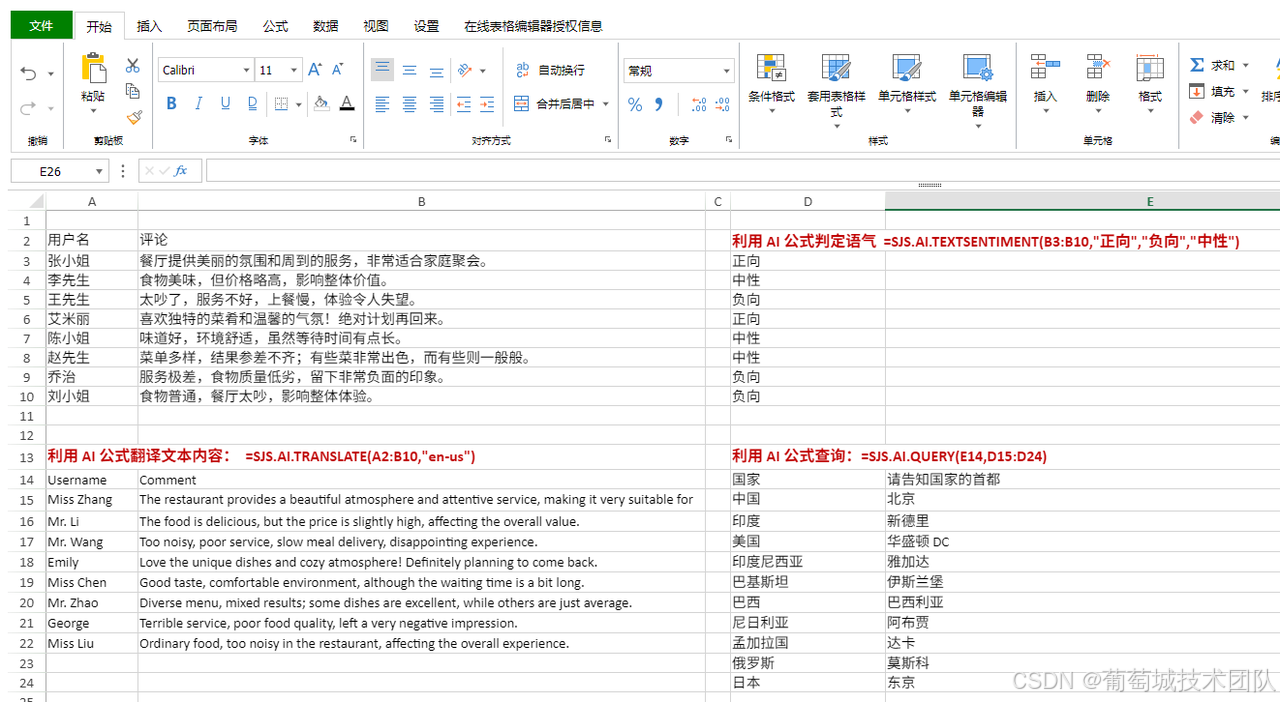
Task: Expand the 清除 dropdown arrow
Action: 1246,118
